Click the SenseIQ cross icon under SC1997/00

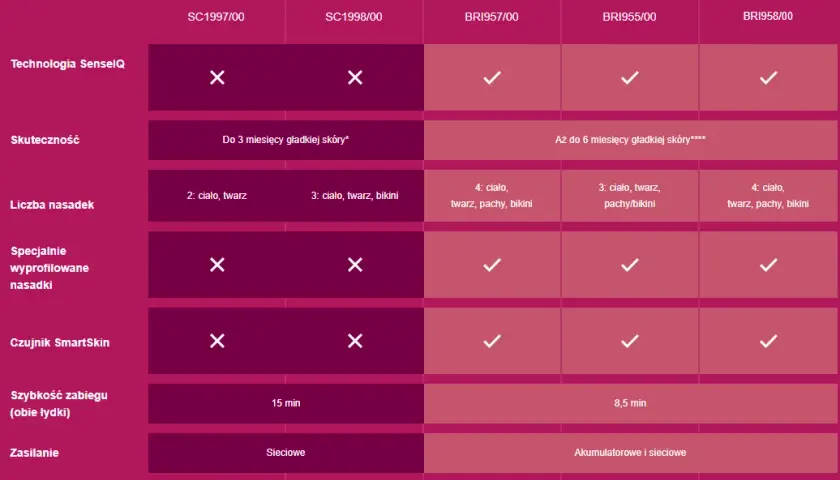[217, 78]
